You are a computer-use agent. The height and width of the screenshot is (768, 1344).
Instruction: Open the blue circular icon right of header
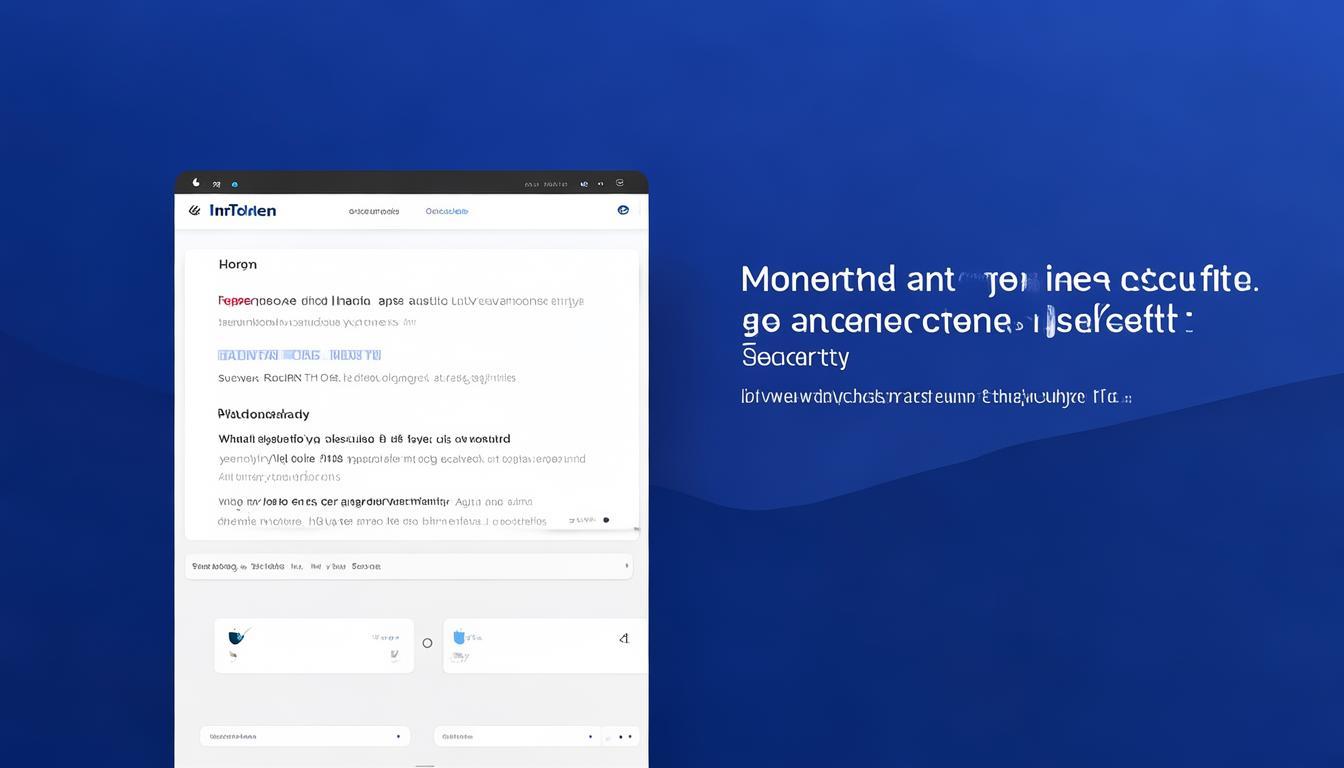[x=623, y=210]
